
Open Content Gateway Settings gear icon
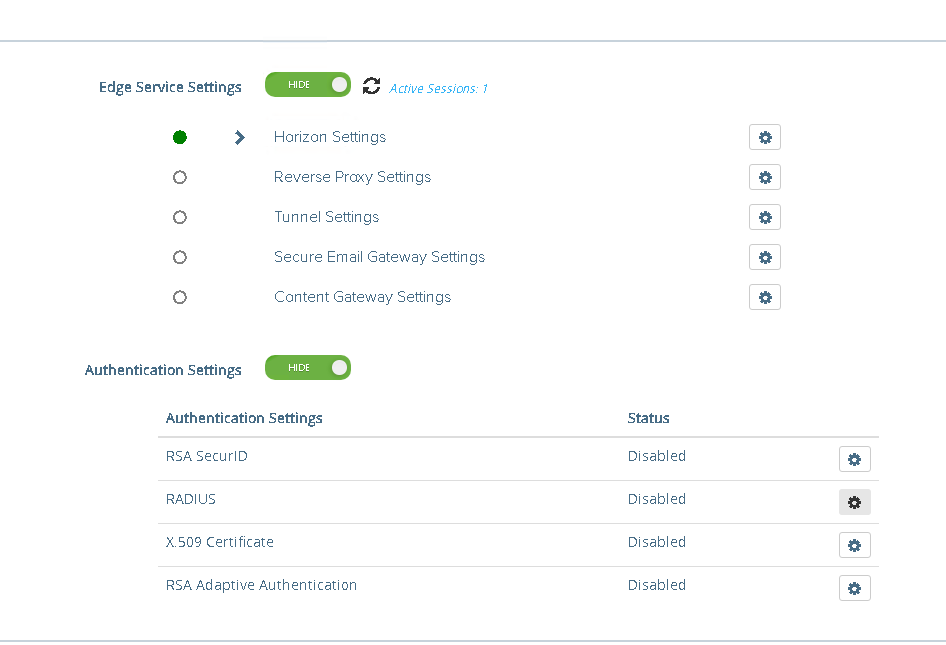(764, 297)
